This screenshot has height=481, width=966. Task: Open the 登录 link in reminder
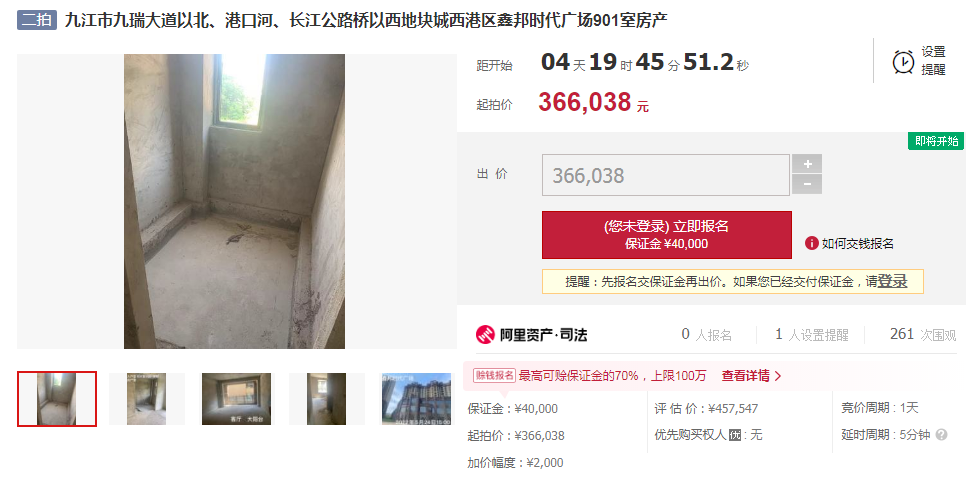point(893,281)
